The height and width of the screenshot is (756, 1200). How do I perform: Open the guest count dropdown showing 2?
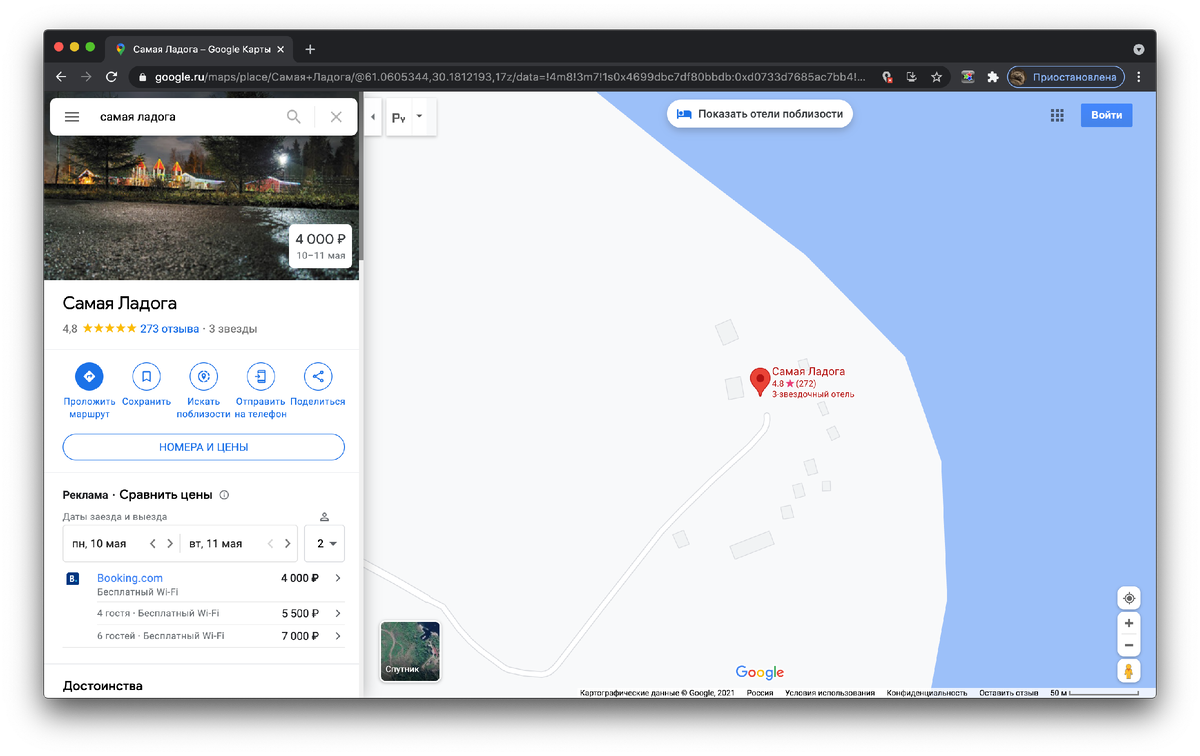[325, 544]
